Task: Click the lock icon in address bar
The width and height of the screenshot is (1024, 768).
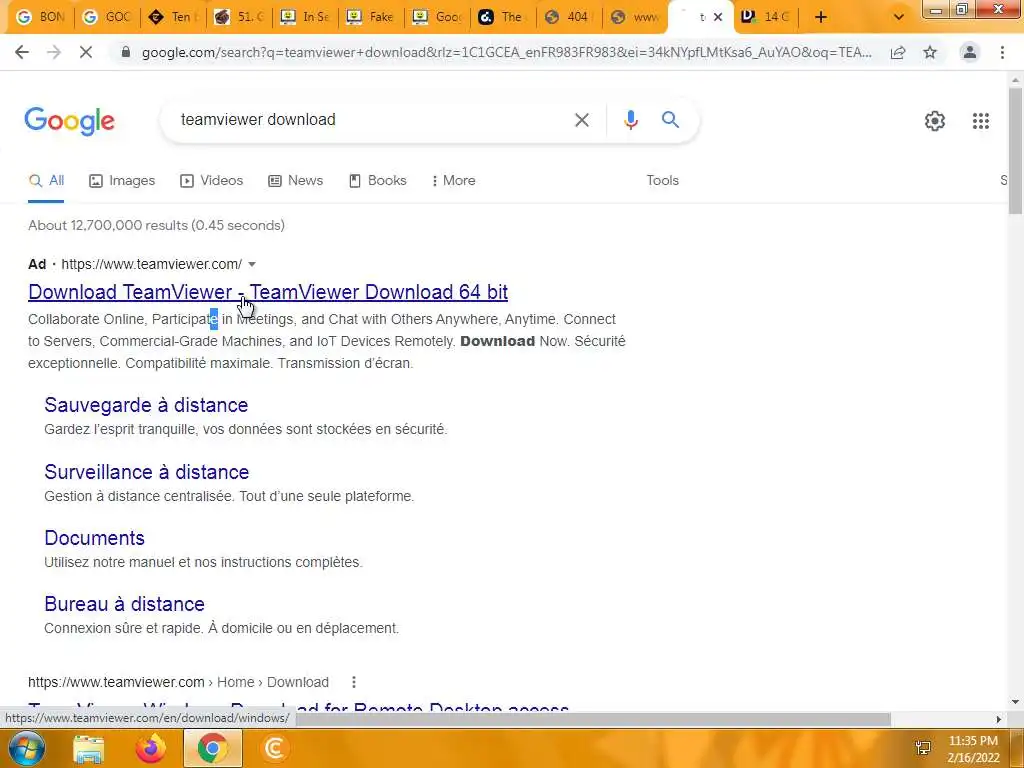Action: [x=126, y=53]
